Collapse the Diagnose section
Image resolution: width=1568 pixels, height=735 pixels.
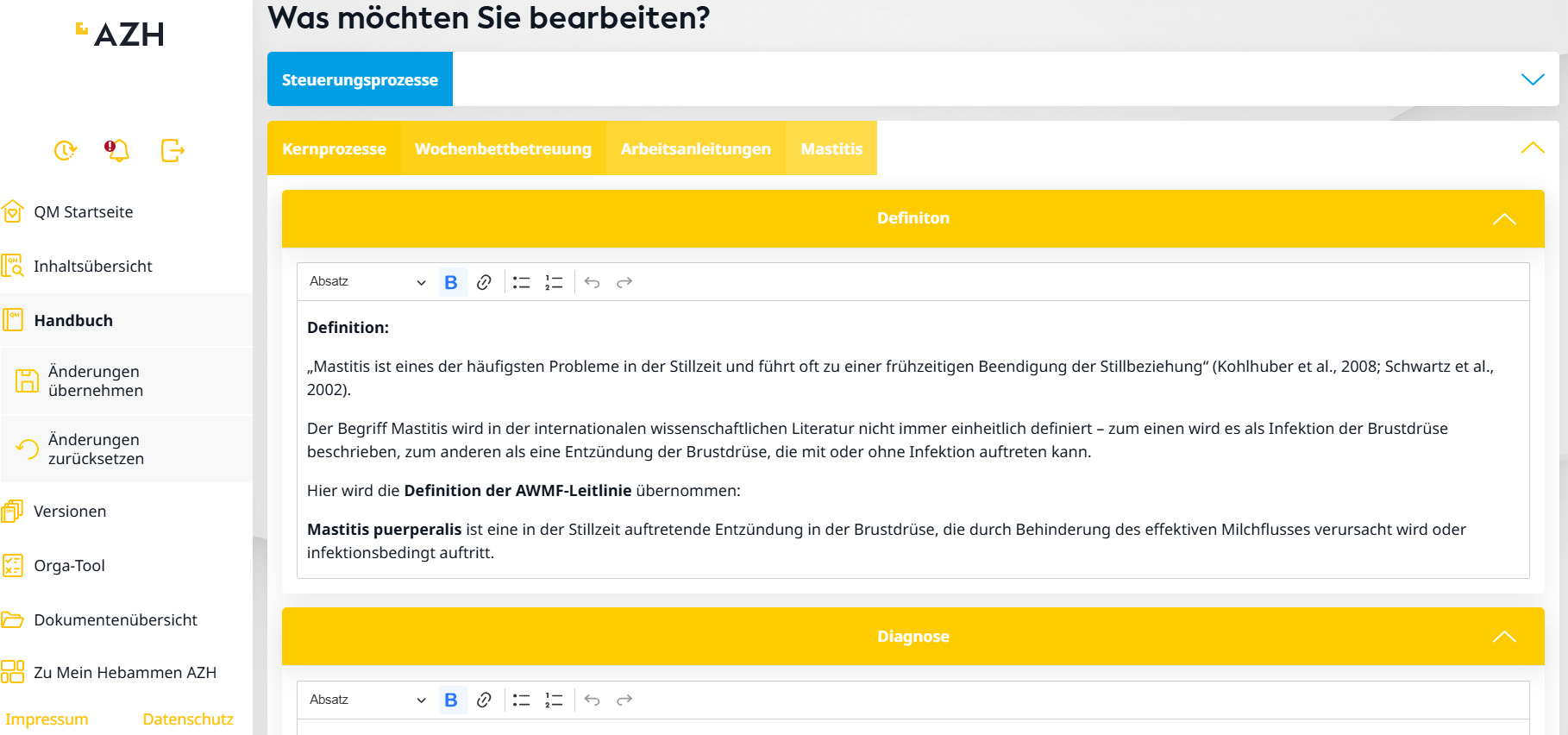click(x=1503, y=637)
